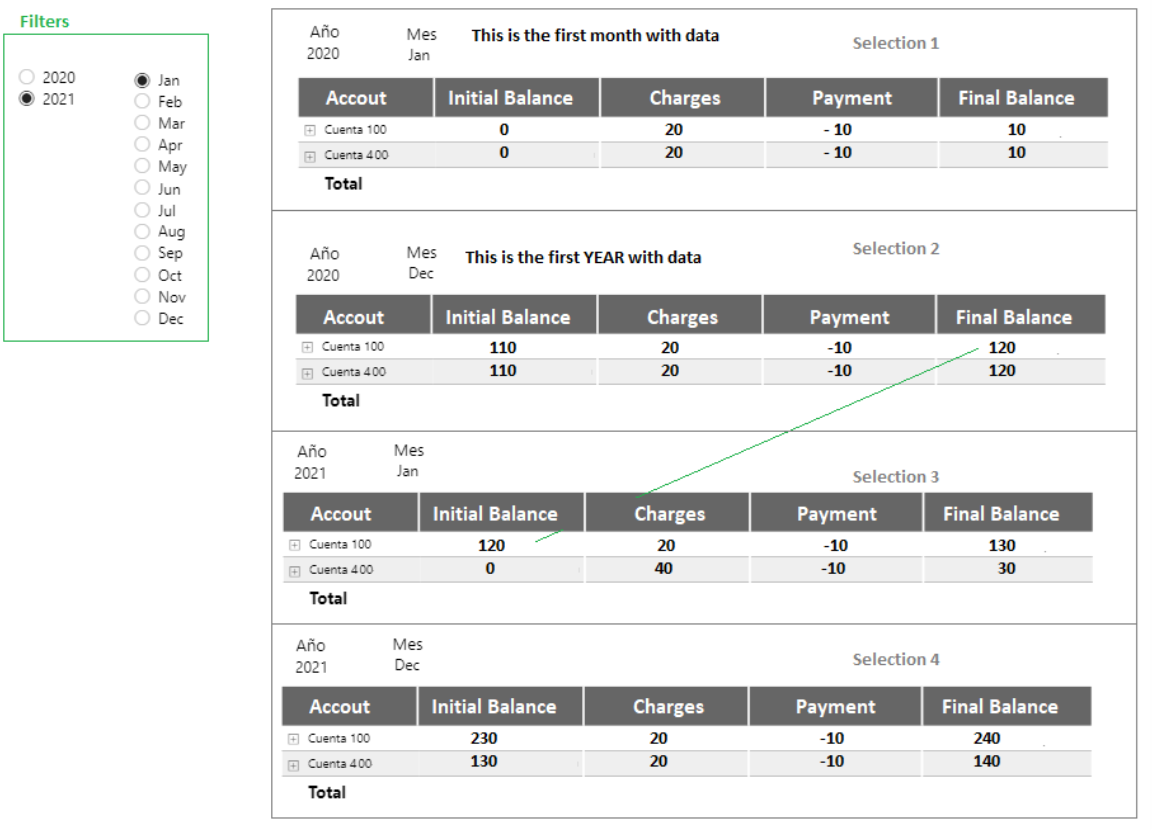This screenshot has height=830, width=1152.
Task: Click Total row in Selection 4 table
Action: [327, 792]
